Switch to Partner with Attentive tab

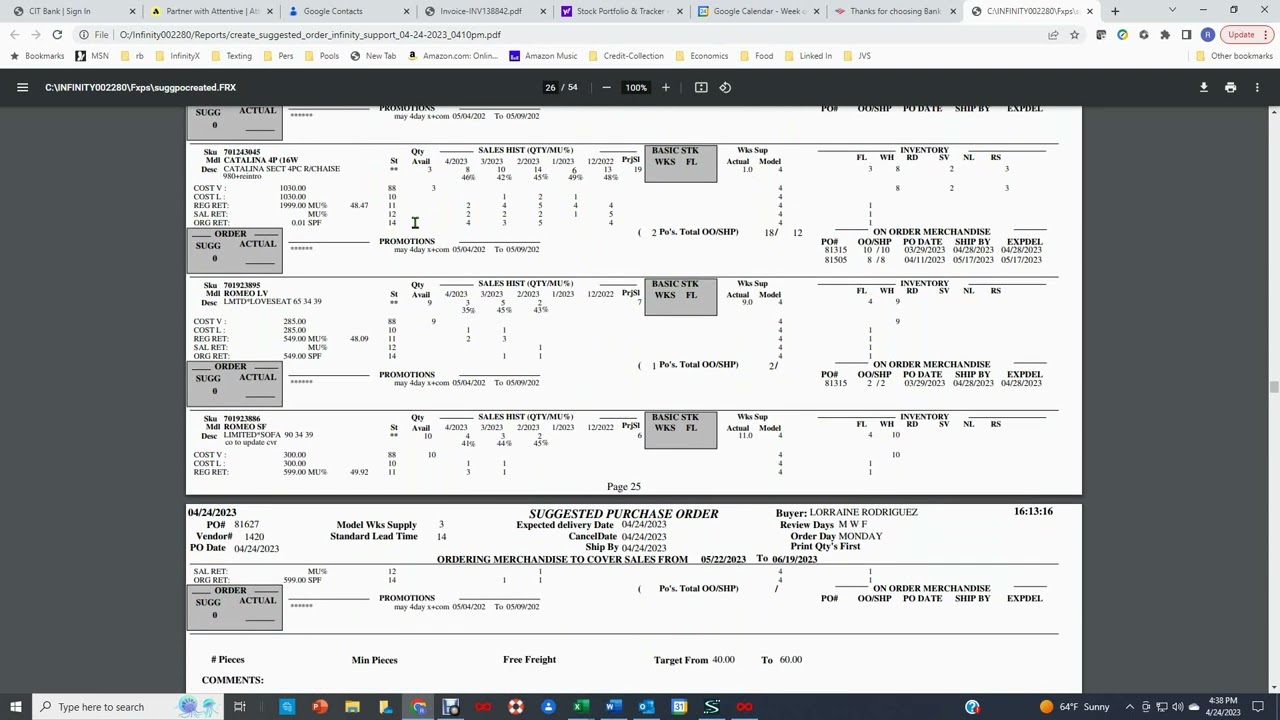pos(212,11)
